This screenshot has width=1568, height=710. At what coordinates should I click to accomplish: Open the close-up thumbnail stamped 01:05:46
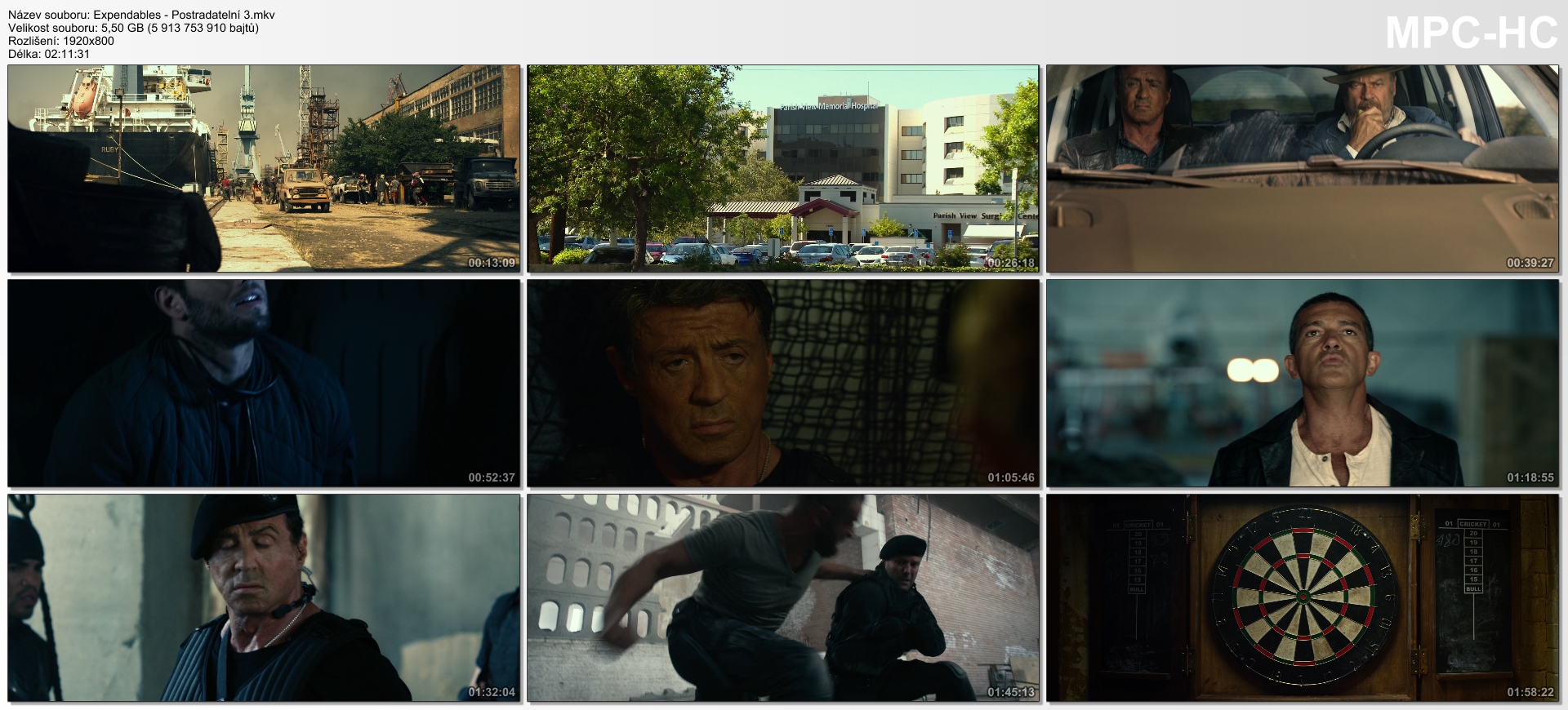pos(783,383)
